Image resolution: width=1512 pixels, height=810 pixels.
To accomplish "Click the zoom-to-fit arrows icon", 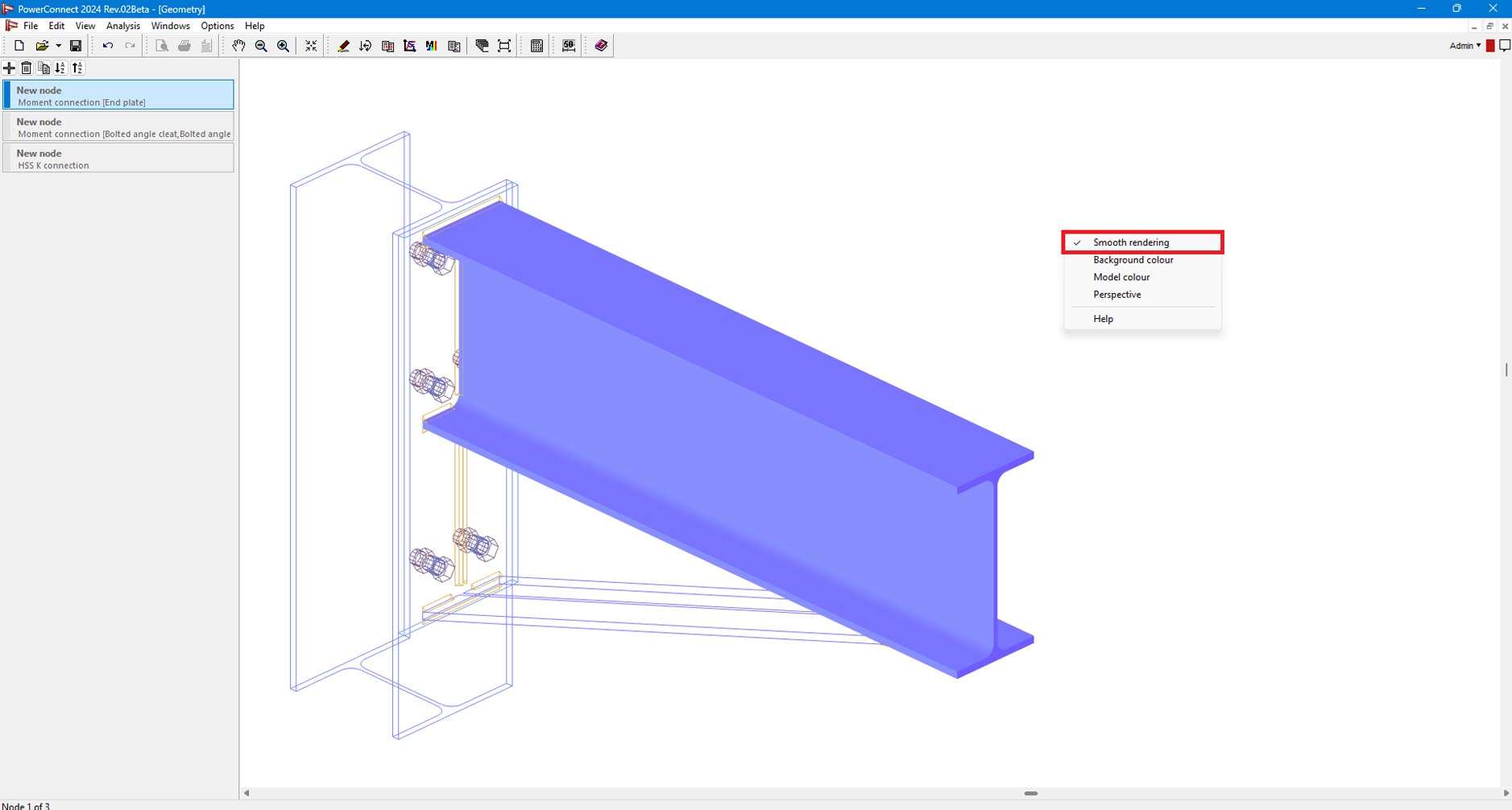I will pyautogui.click(x=310, y=46).
